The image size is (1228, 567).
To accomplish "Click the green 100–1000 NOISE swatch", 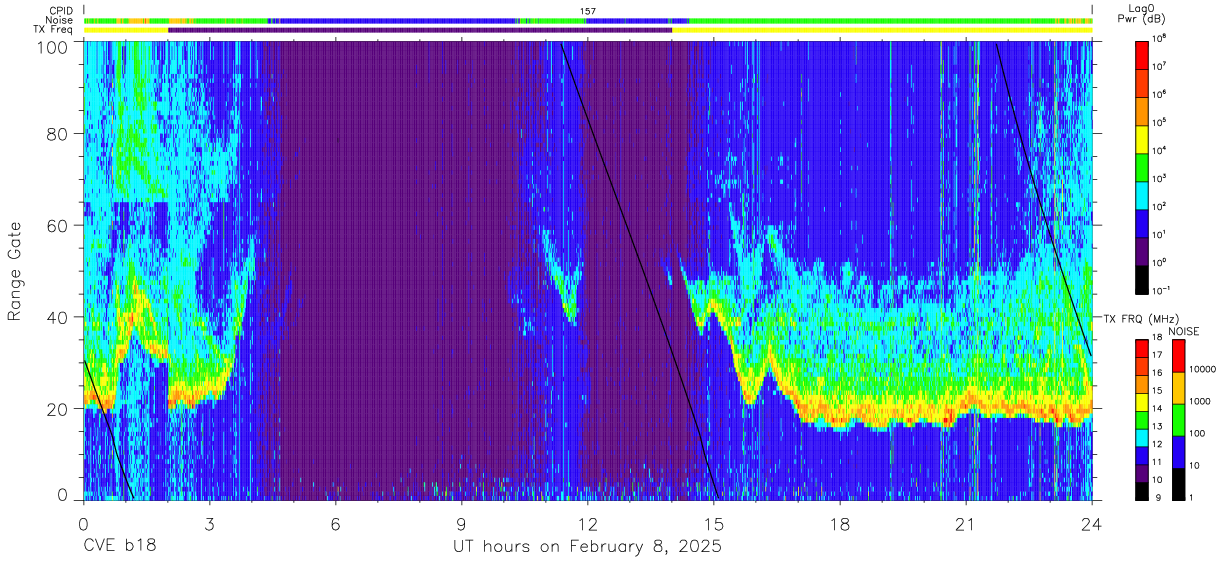I will click(1179, 419).
